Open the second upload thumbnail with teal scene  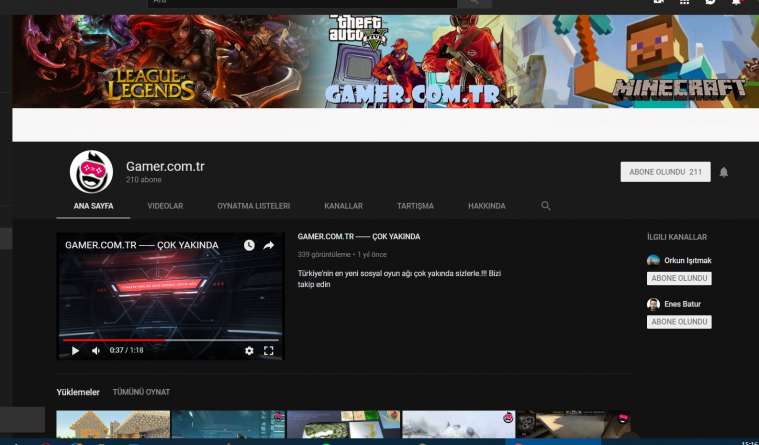pos(228,424)
